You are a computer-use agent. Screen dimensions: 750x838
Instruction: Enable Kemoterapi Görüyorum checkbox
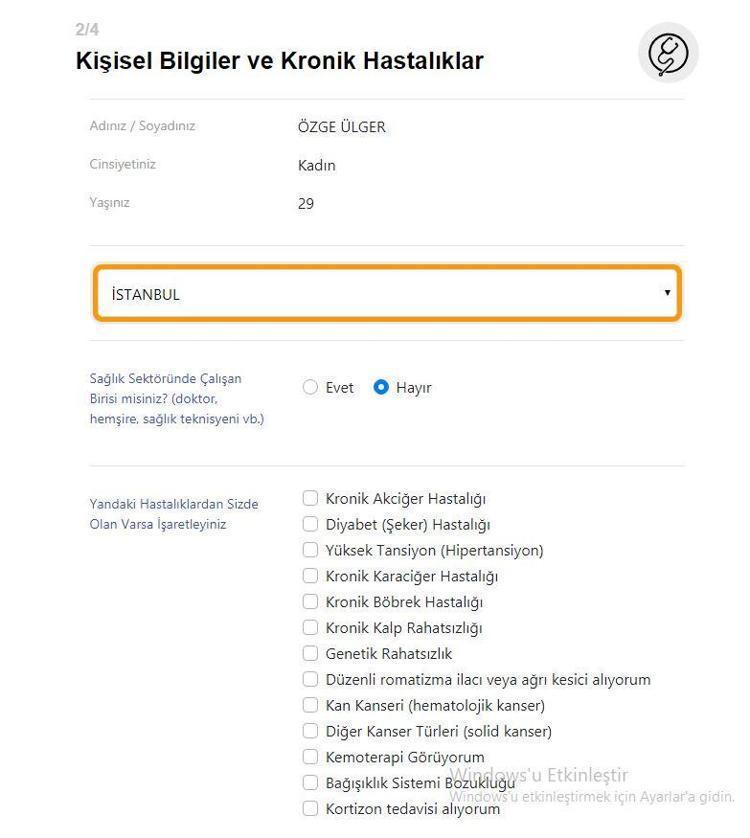(x=310, y=757)
